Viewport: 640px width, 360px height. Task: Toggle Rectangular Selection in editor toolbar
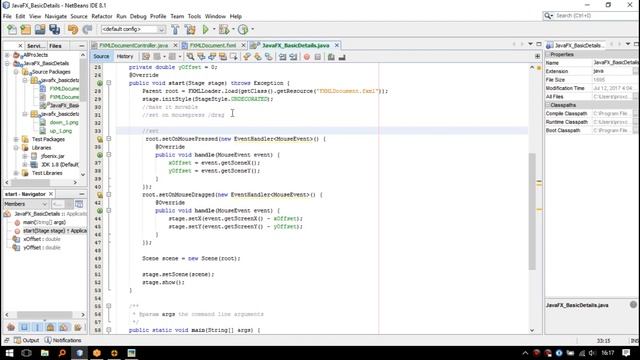click(233, 57)
